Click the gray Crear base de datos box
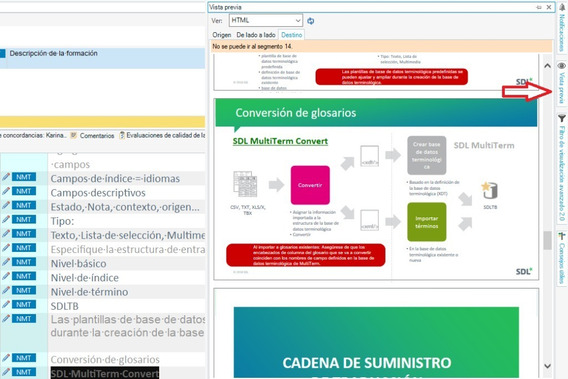 426,155
